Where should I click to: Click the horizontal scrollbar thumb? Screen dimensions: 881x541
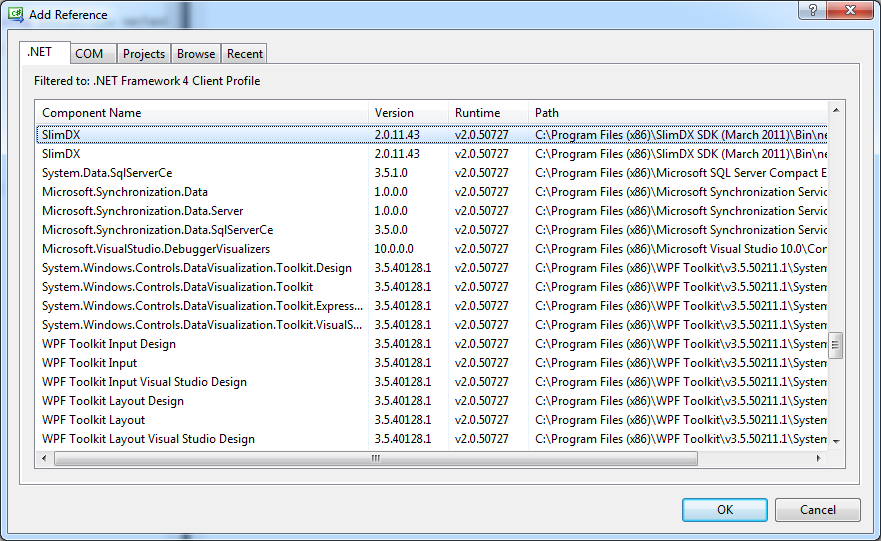[x=376, y=458]
